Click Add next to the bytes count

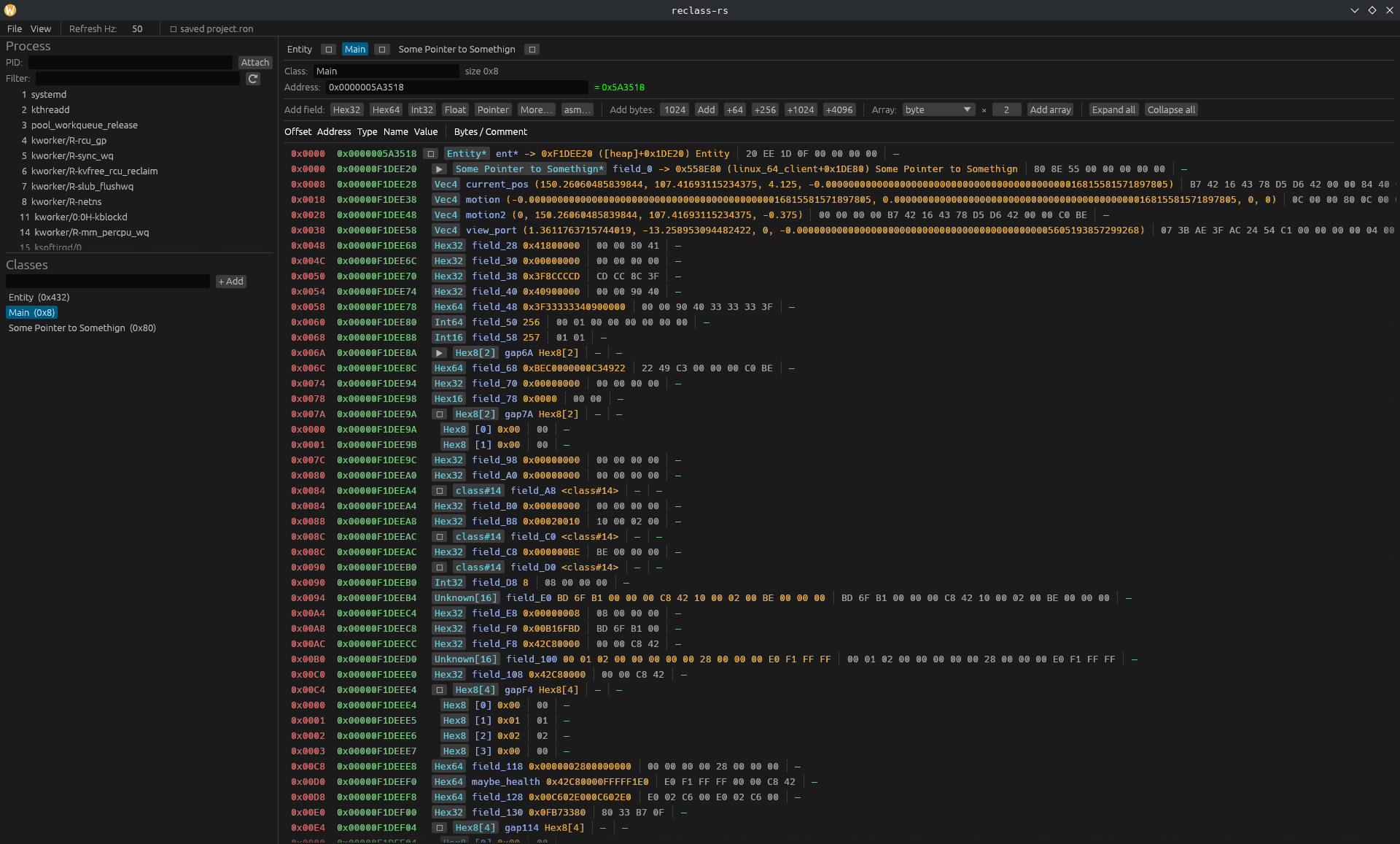pyautogui.click(x=706, y=110)
